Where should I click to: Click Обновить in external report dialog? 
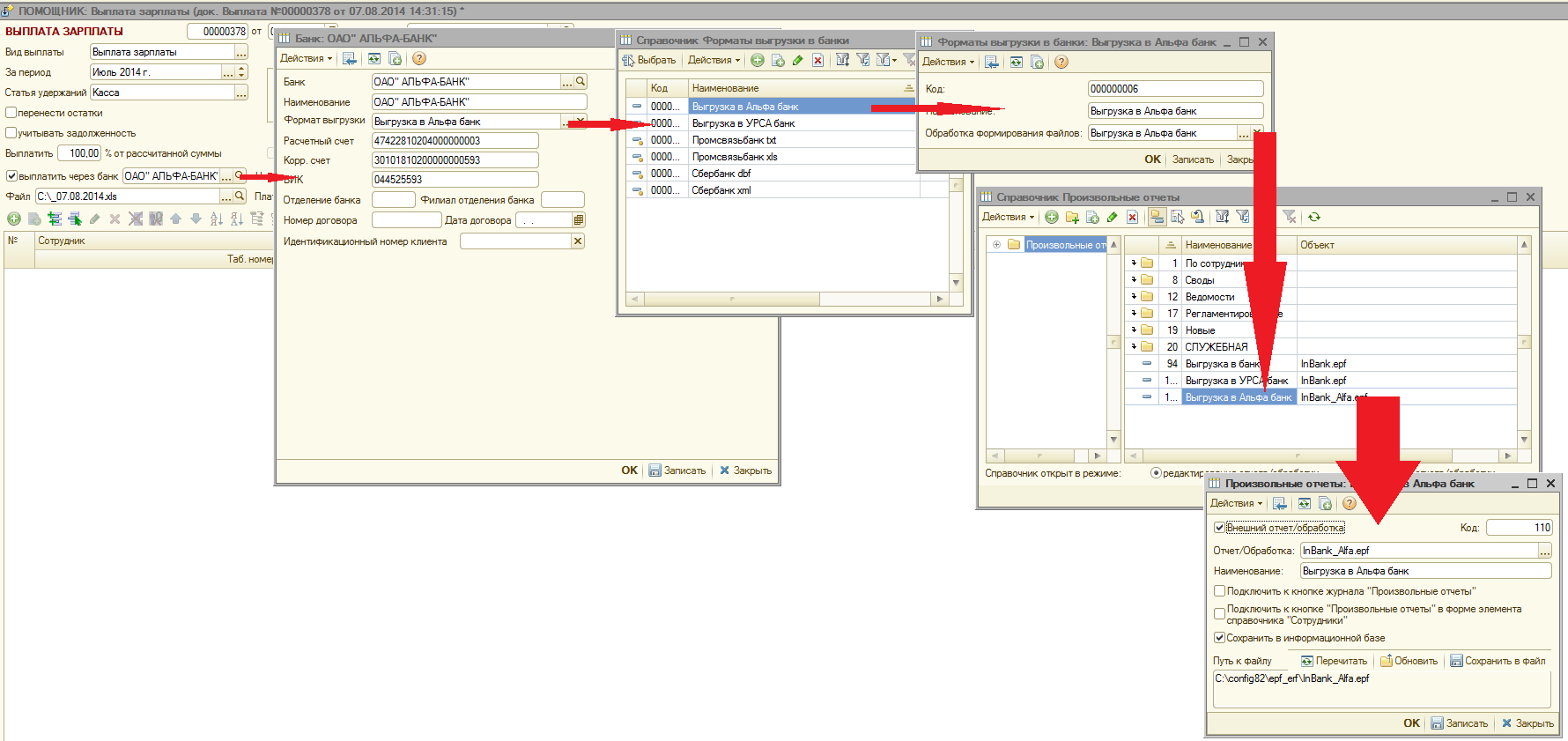(x=1409, y=661)
